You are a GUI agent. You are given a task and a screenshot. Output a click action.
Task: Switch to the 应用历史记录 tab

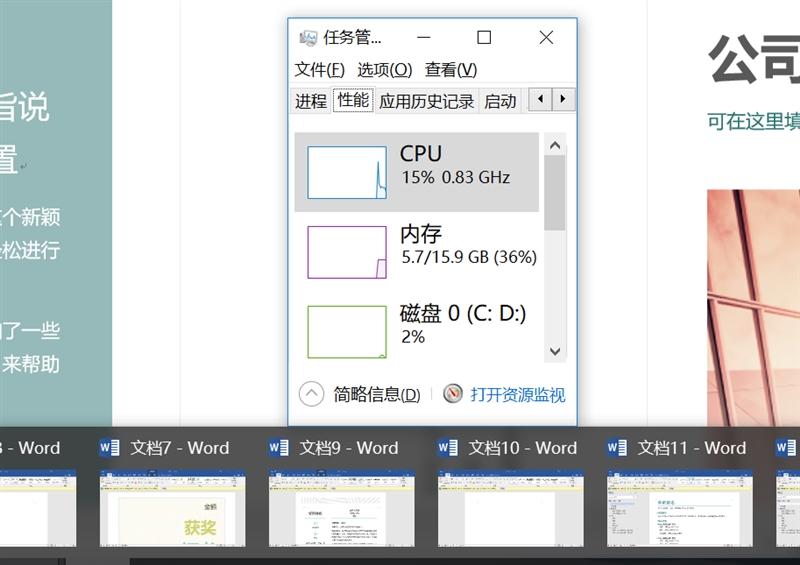426,101
